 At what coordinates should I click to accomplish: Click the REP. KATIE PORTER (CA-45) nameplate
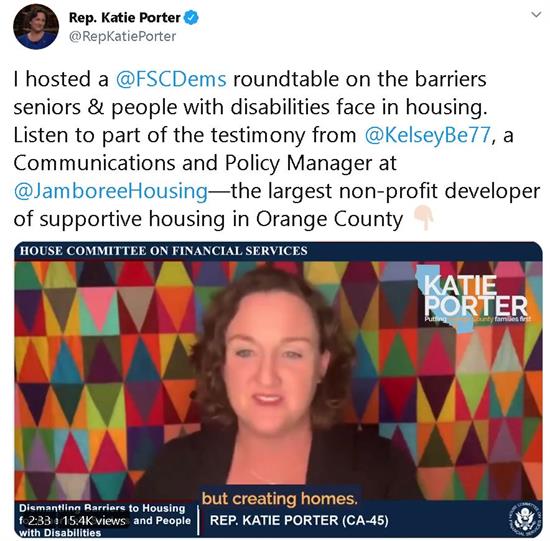click(299, 520)
